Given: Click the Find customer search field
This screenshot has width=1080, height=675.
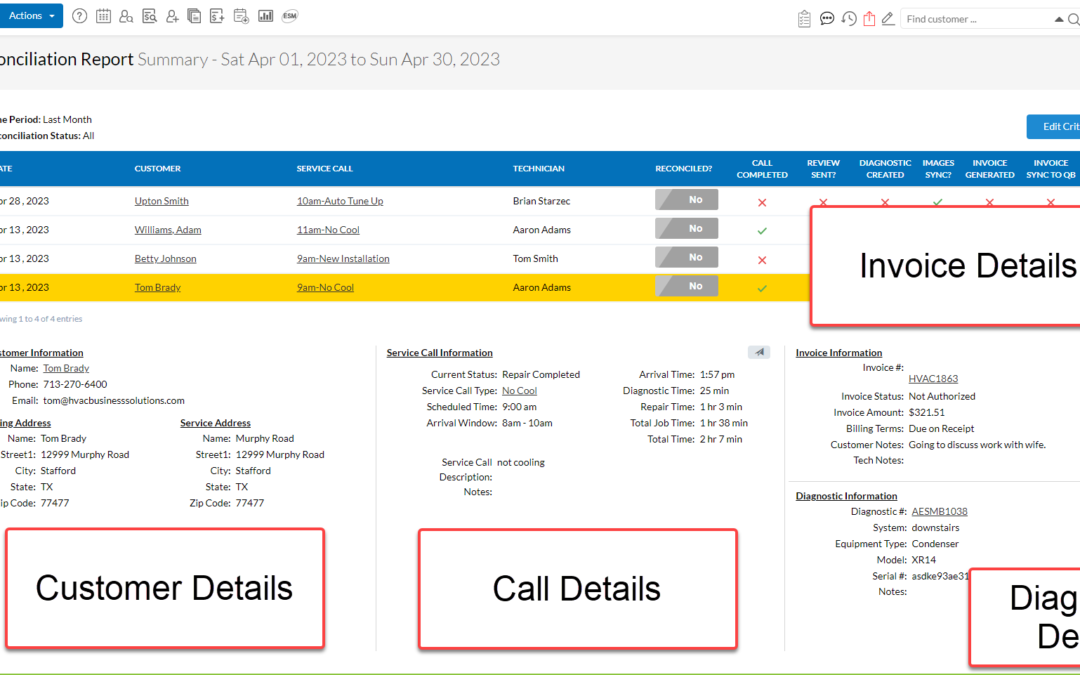Looking at the screenshot, I should (x=975, y=19).
